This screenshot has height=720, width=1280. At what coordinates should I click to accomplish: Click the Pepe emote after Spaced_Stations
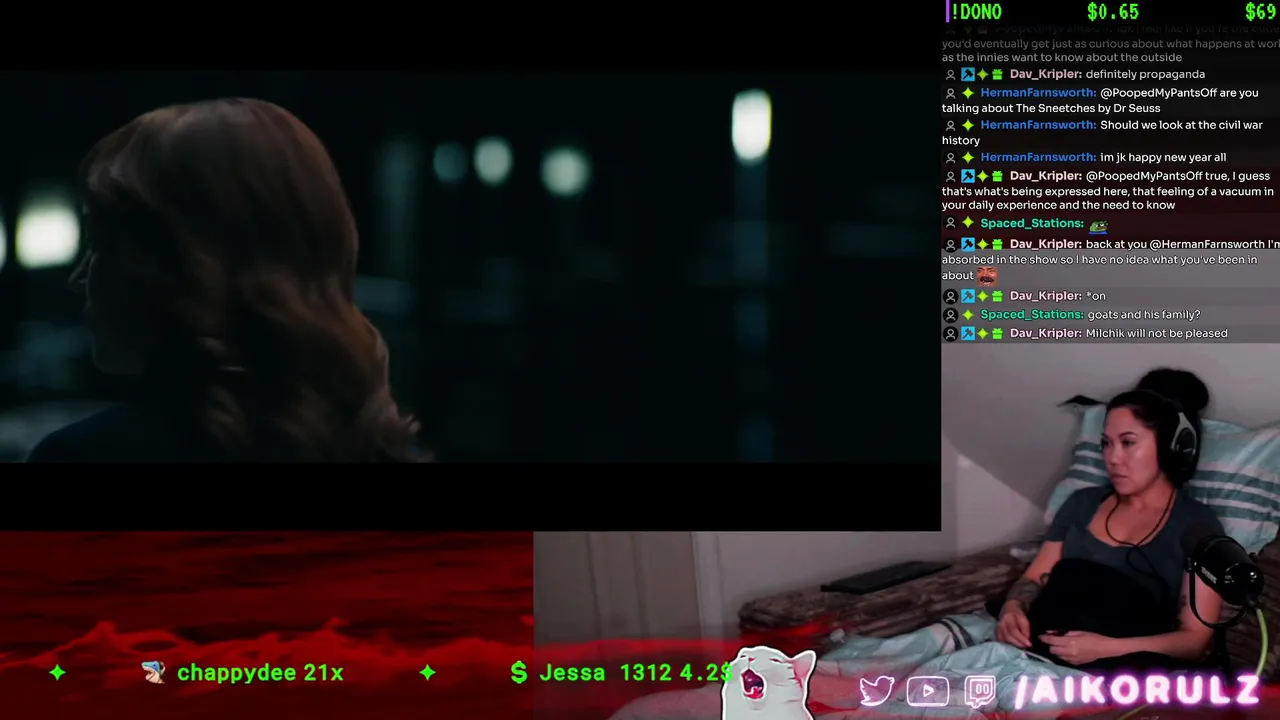1098,224
